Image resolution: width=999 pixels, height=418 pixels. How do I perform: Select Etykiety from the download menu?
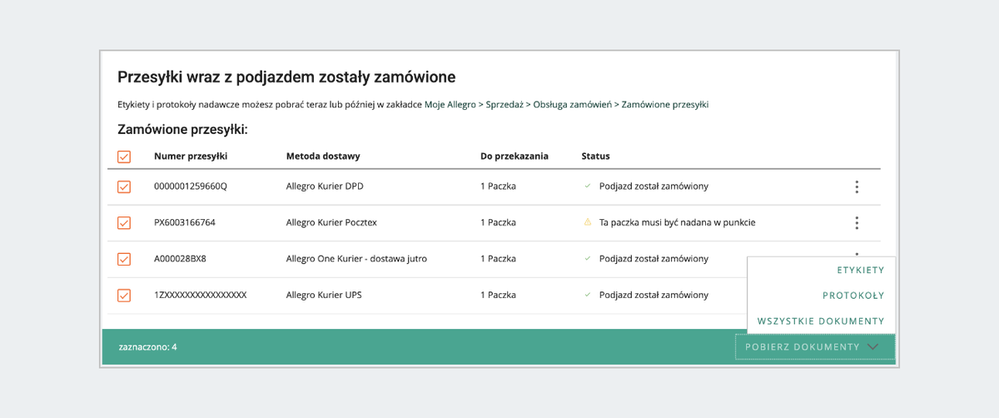860,270
